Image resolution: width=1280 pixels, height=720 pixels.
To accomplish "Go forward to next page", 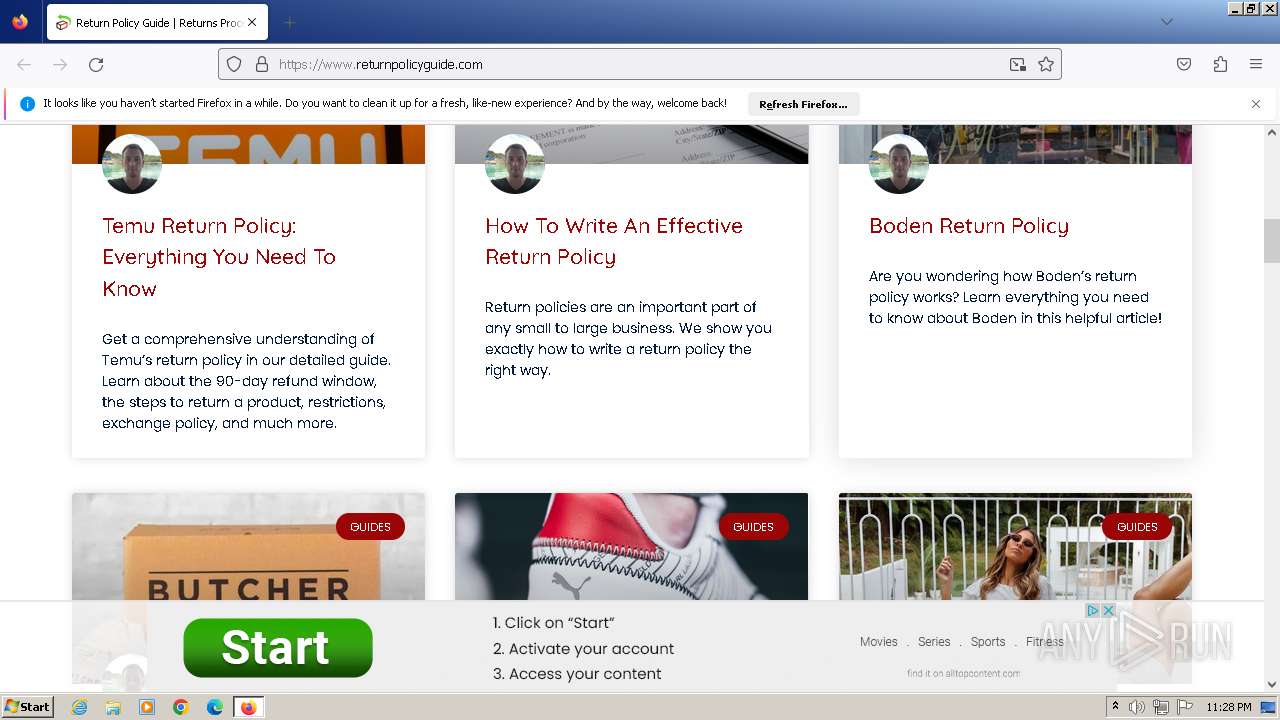I will [60, 64].
